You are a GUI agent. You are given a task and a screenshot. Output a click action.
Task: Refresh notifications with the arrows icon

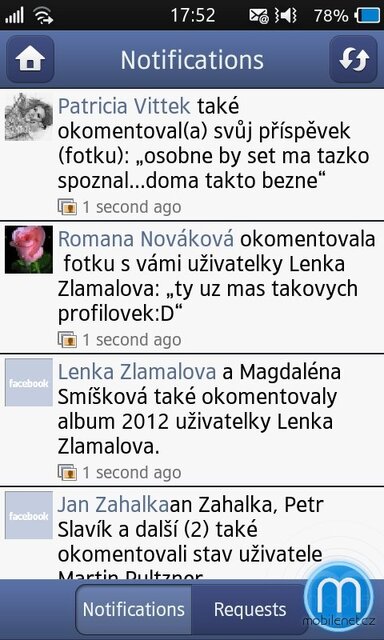(x=353, y=59)
